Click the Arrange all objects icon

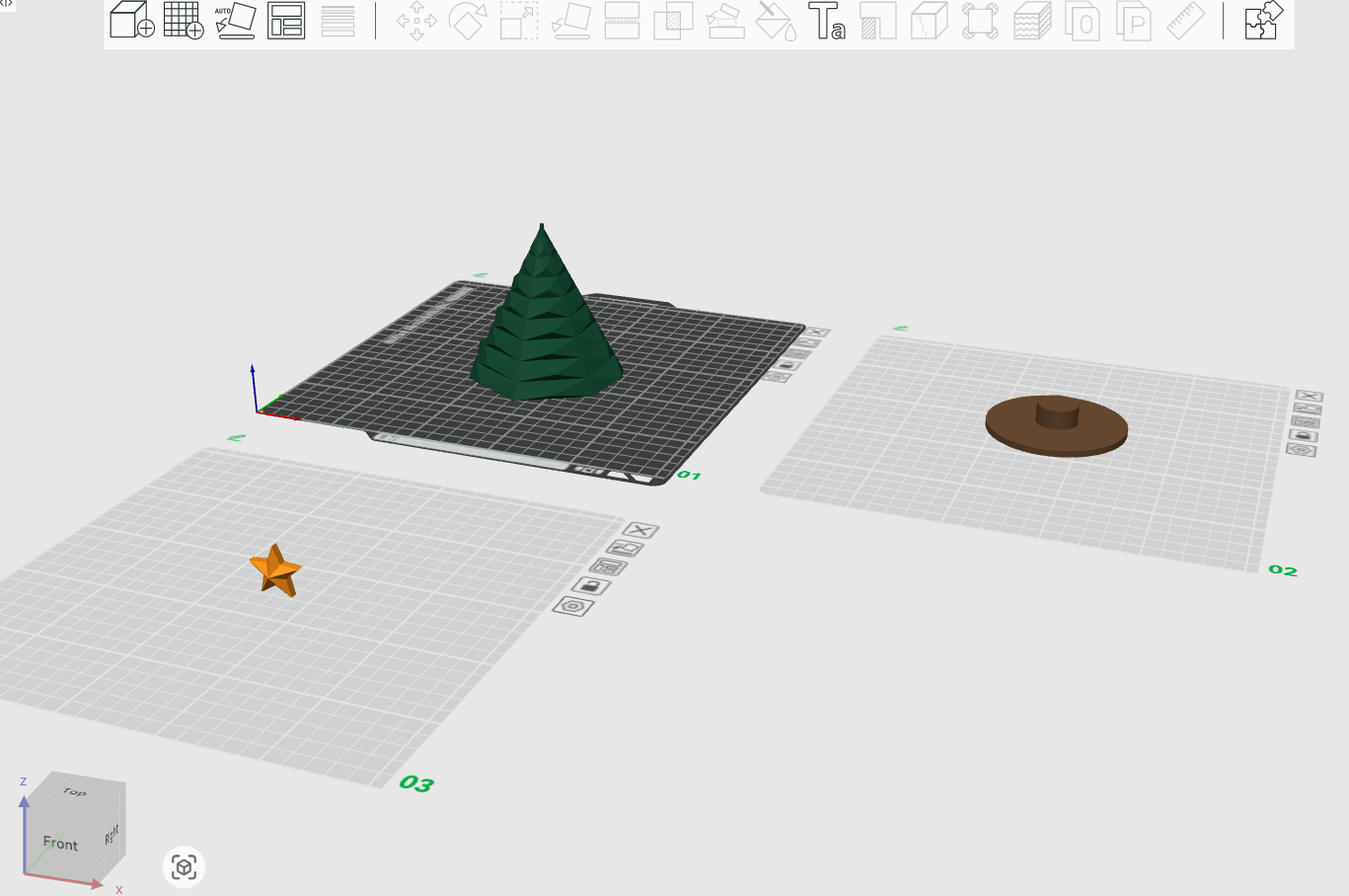286,20
